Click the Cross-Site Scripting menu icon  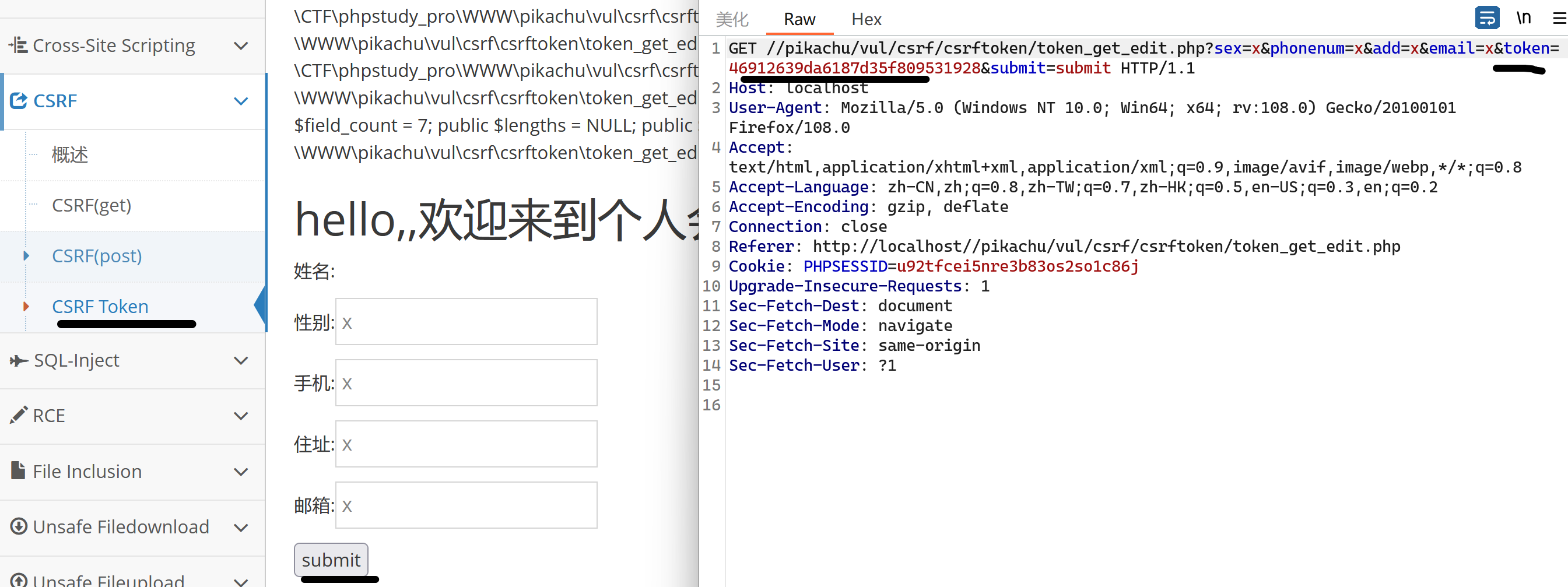(18, 45)
